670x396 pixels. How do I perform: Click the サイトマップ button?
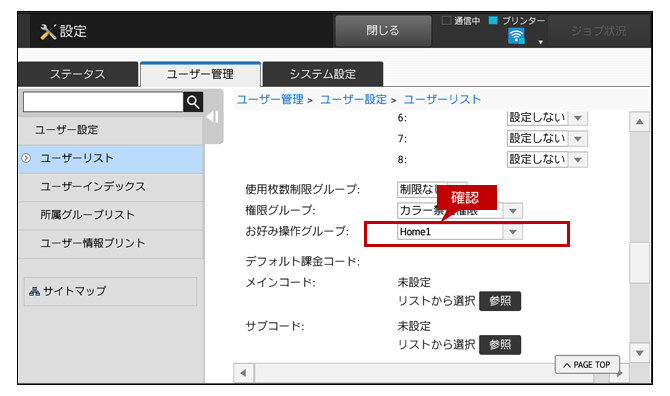[x=110, y=291]
